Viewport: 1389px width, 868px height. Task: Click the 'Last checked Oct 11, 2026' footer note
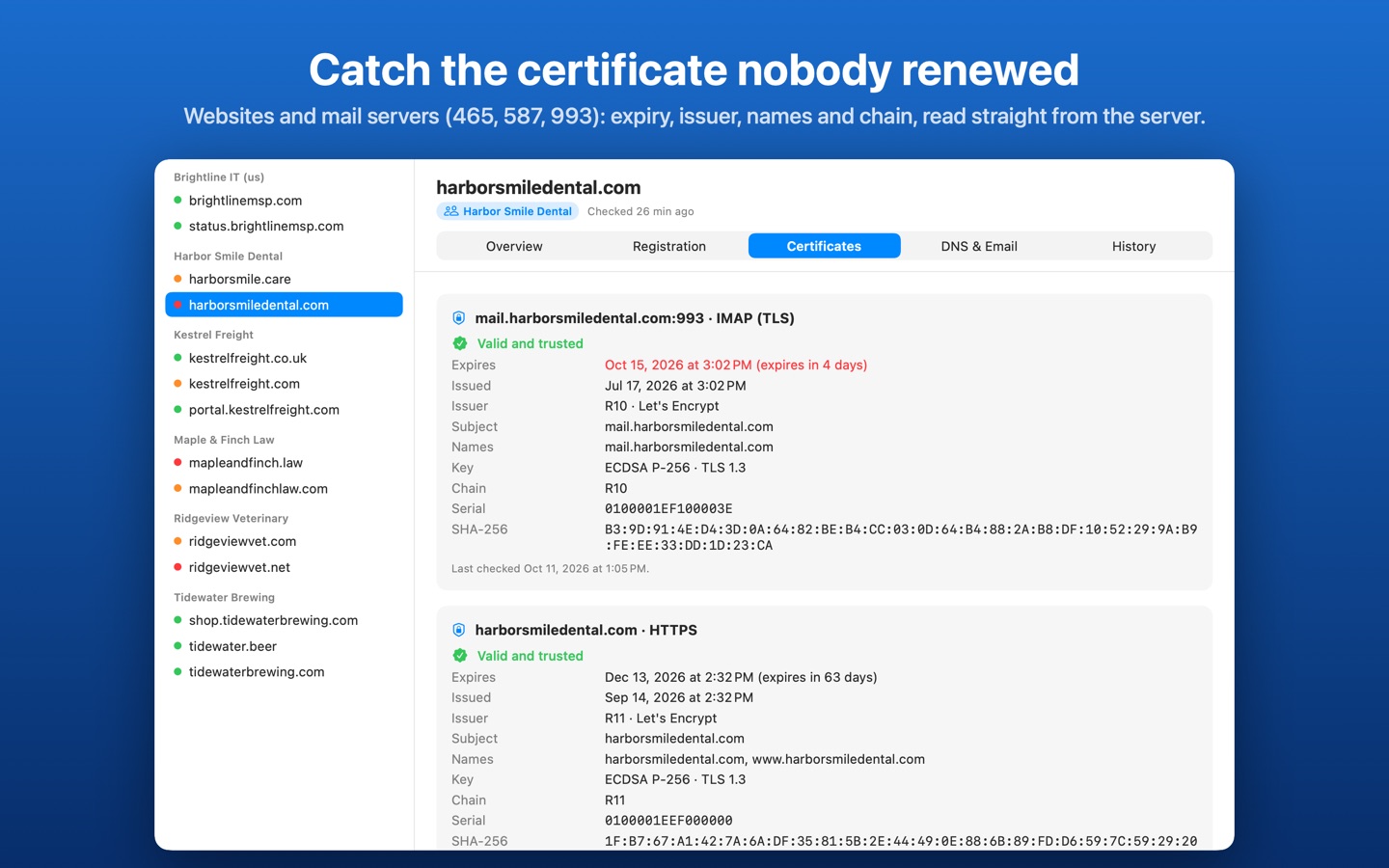[550, 569]
